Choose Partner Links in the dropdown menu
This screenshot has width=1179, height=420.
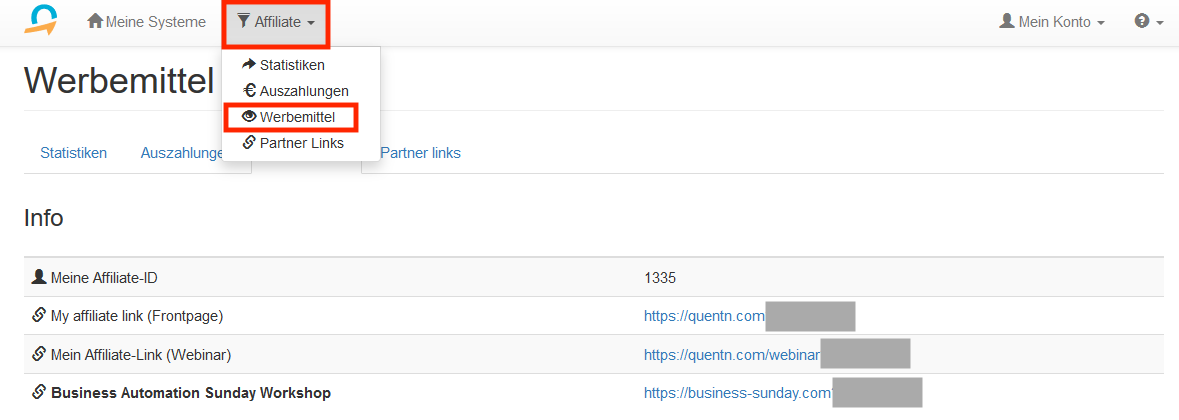pos(301,143)
